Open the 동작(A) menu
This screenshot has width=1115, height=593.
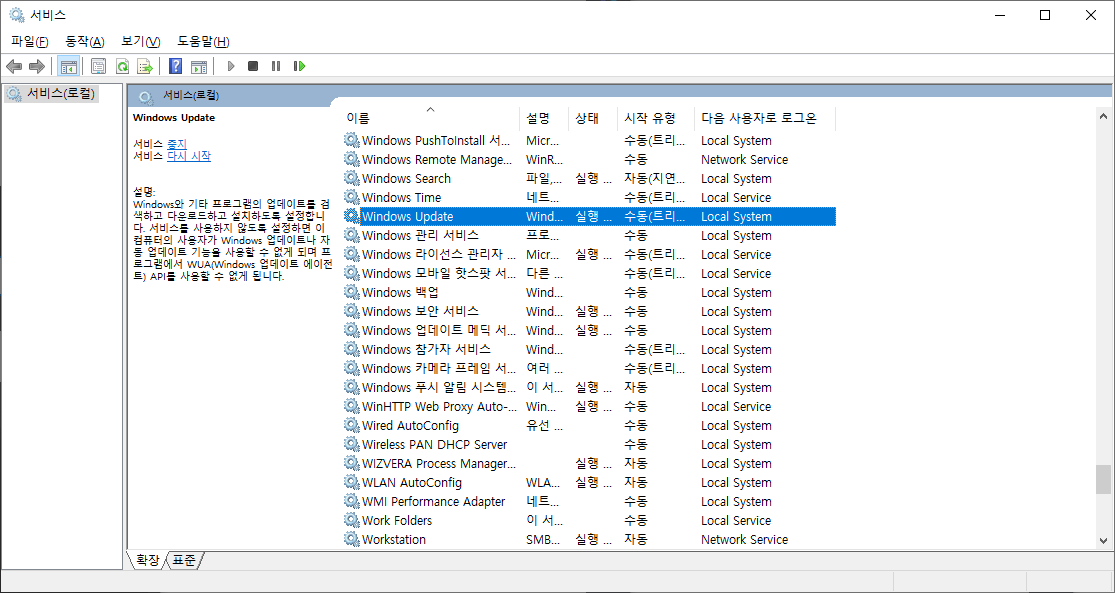click(x=85, y=41)
